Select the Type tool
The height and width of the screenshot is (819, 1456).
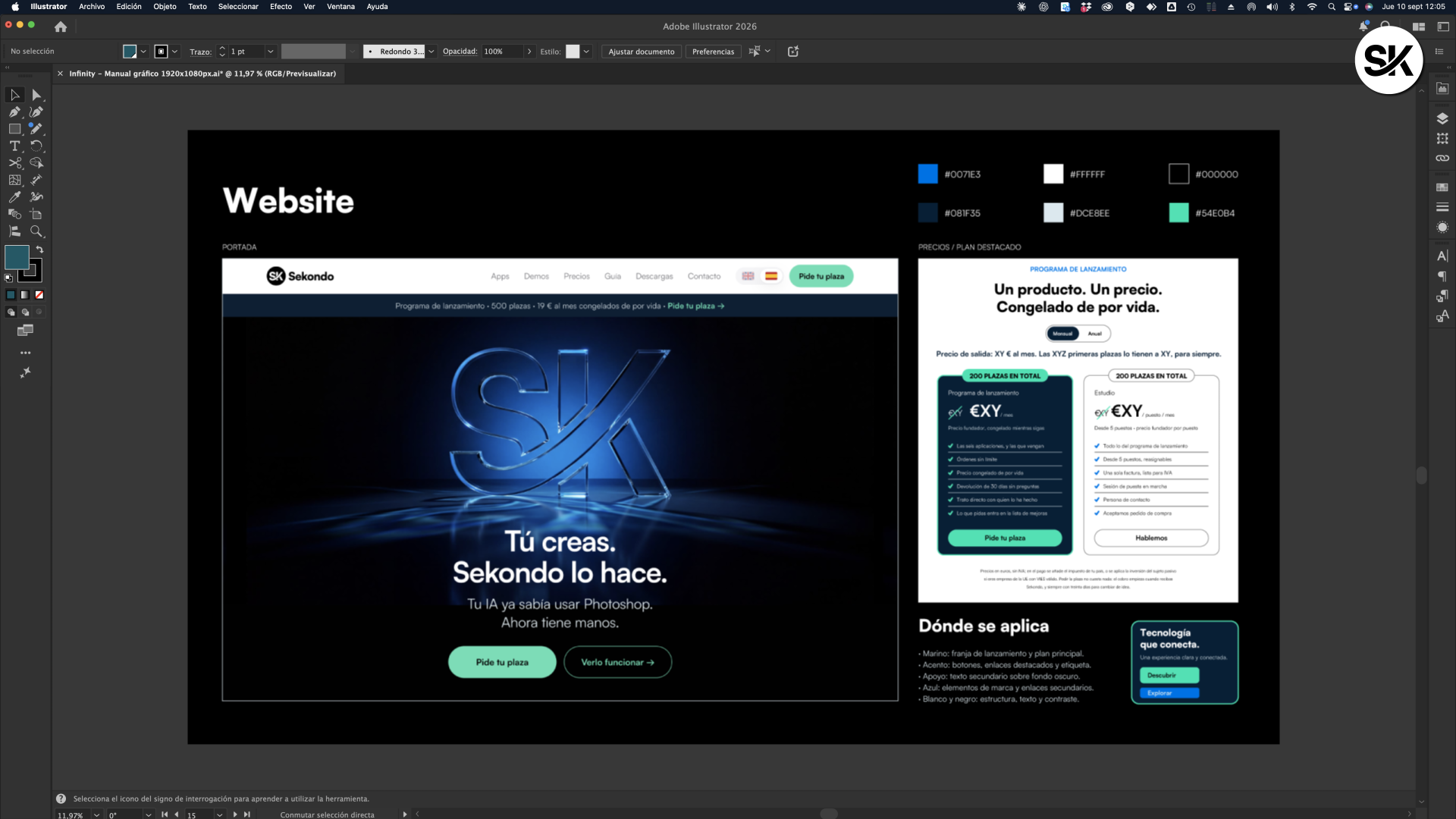click(x=14, y=146)
